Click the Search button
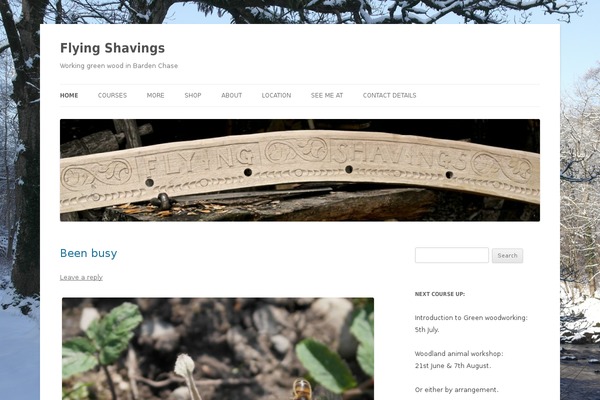This screenshot has width=600, height=400. coord(507,255)
